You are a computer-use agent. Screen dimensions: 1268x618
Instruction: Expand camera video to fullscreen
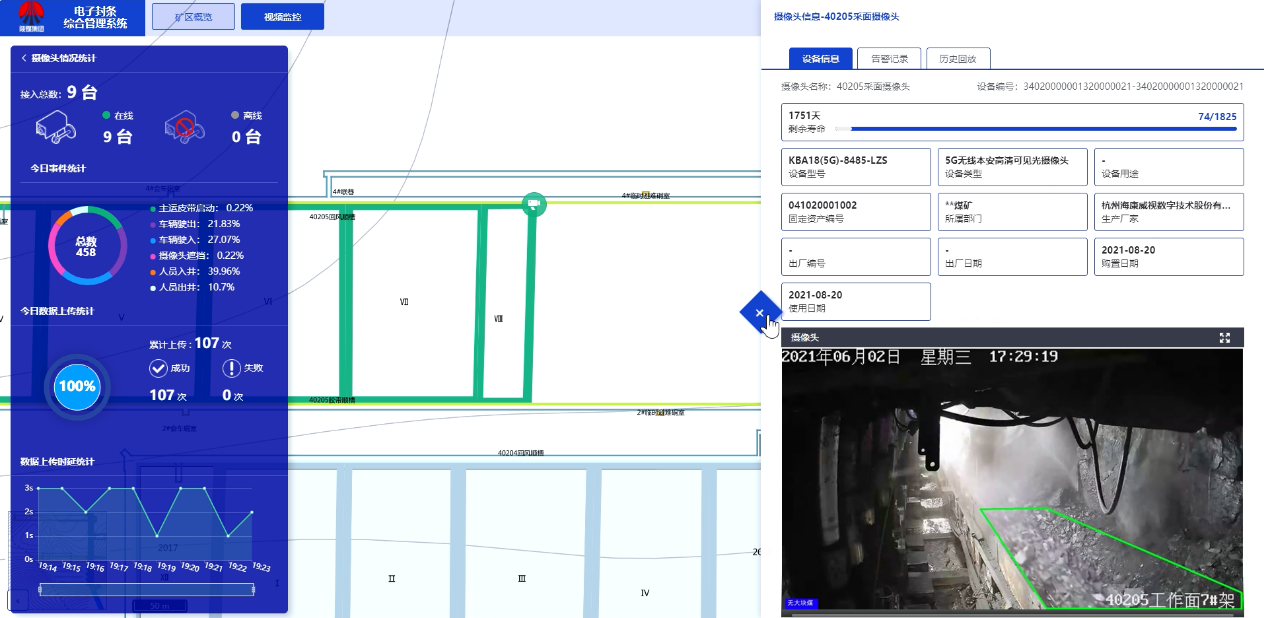(x=1224, y=338)
